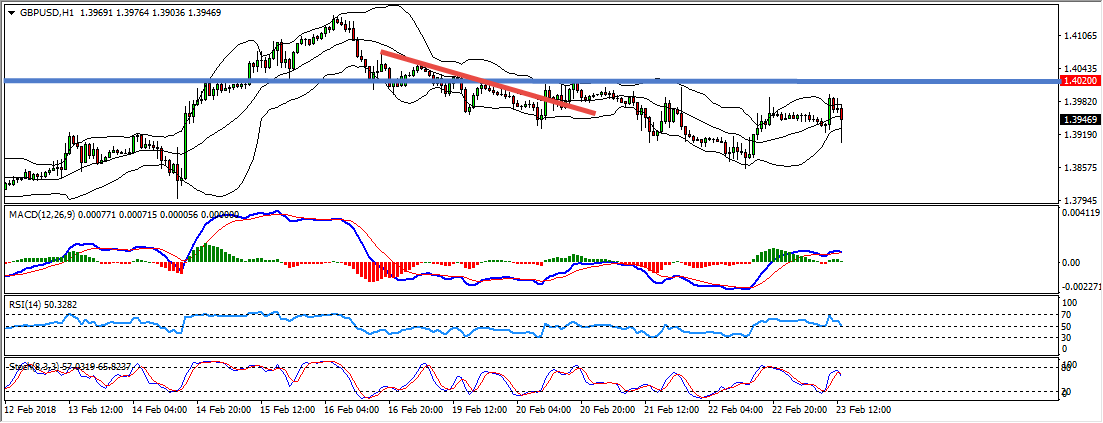
Task: Click the triangle arrow beside GBPUSD,H1
Action: click(11, 12)
